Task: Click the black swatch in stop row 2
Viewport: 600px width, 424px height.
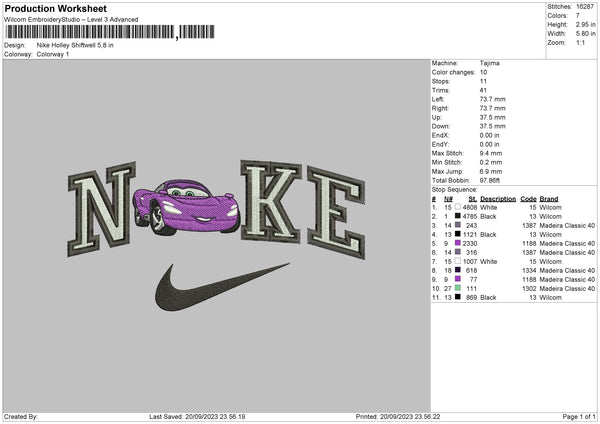Action: tap(458, 216)
